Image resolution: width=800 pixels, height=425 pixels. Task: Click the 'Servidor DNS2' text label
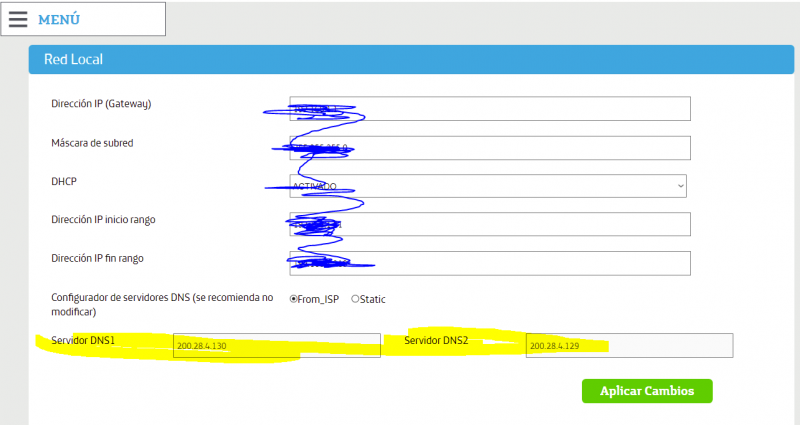click(436, 341)
